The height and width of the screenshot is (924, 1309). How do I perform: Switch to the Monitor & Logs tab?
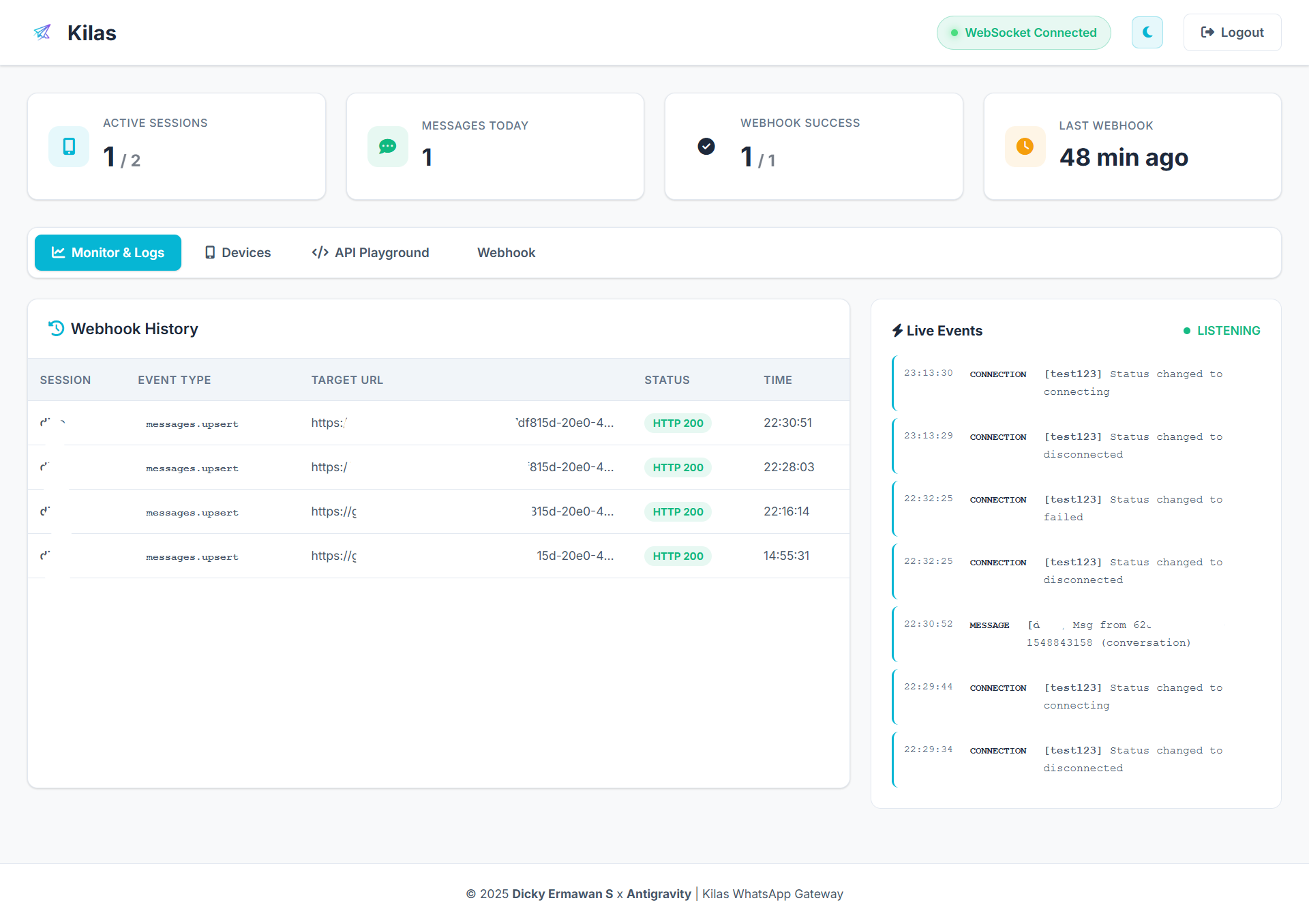click(x=108, y=252)
